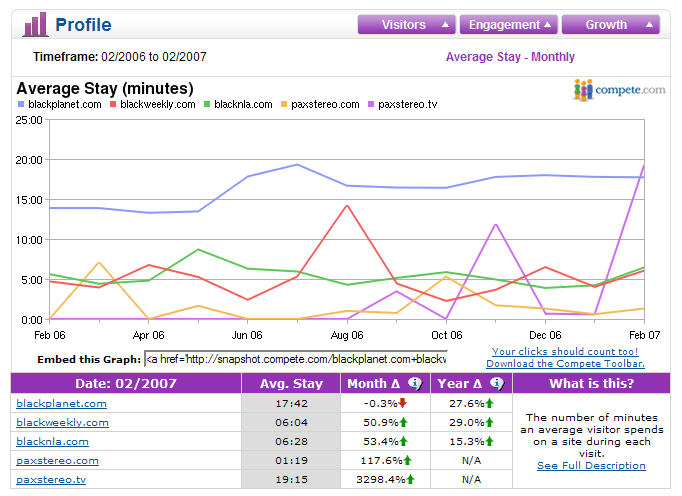Click paxstereo.tv peak point at Nov 06
This screenshot has width=682, height=496.
pos(496,225)
